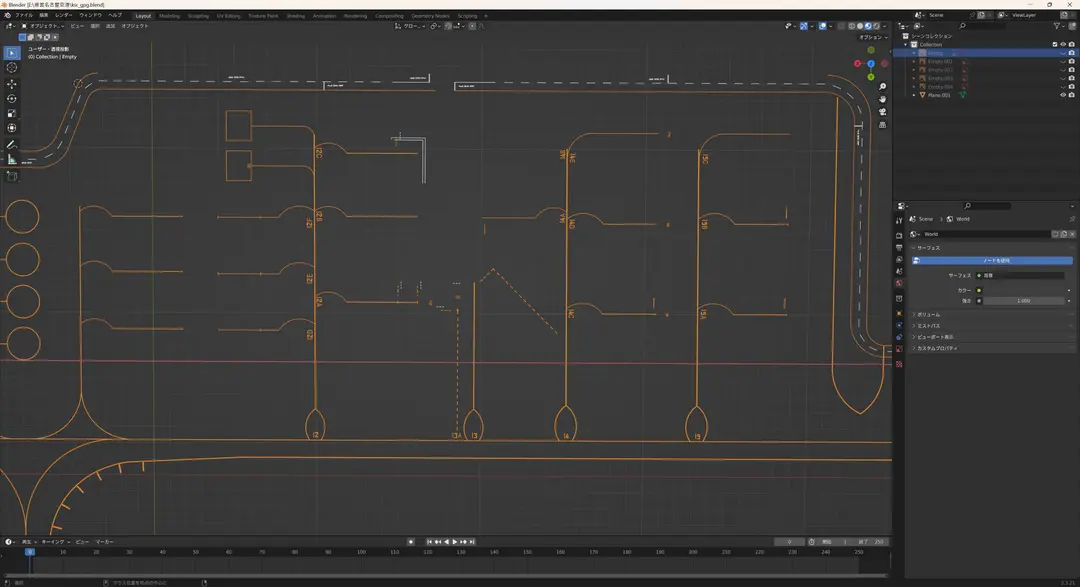
Task: Switch perspective/orthographic with the grid gizmo
Action: pos(882,125)
